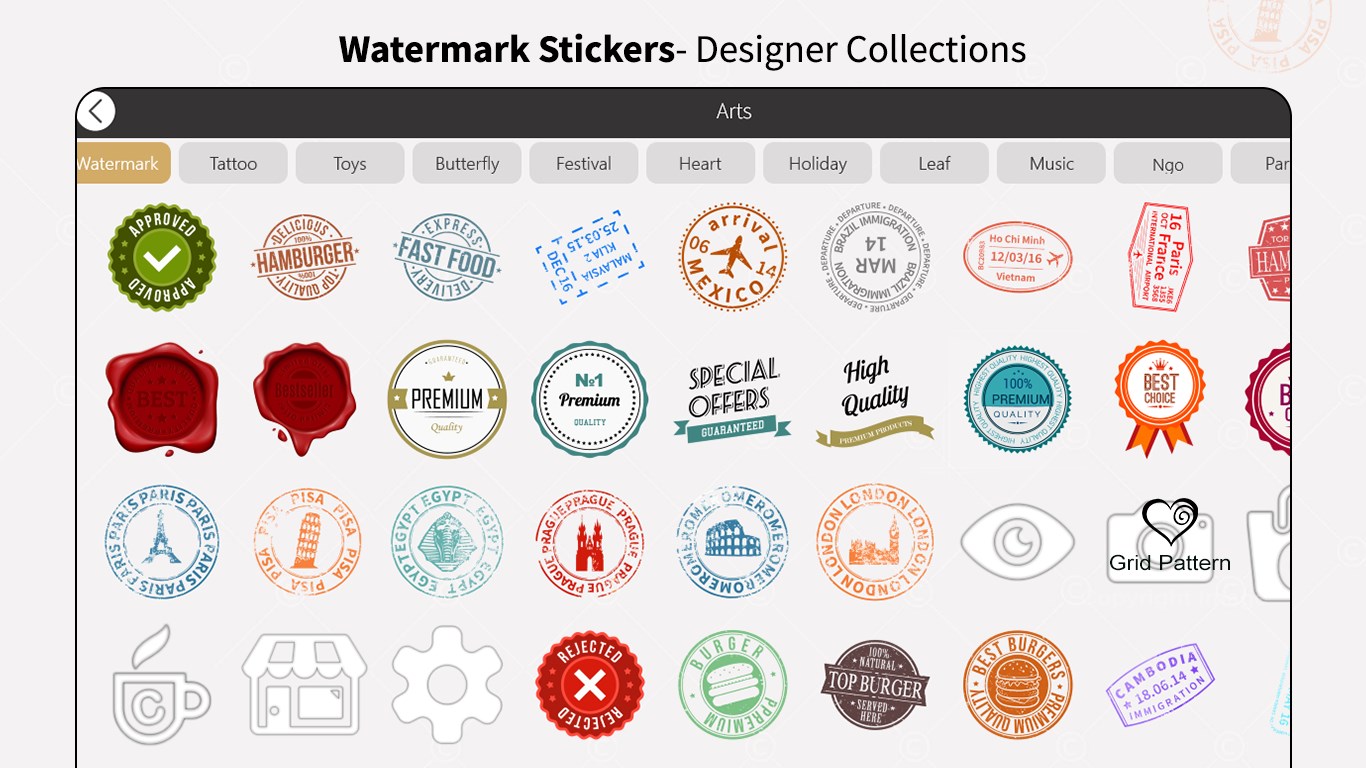Choose the coffee cup copyright watermark
The image size is (1366, 768).
160,685
